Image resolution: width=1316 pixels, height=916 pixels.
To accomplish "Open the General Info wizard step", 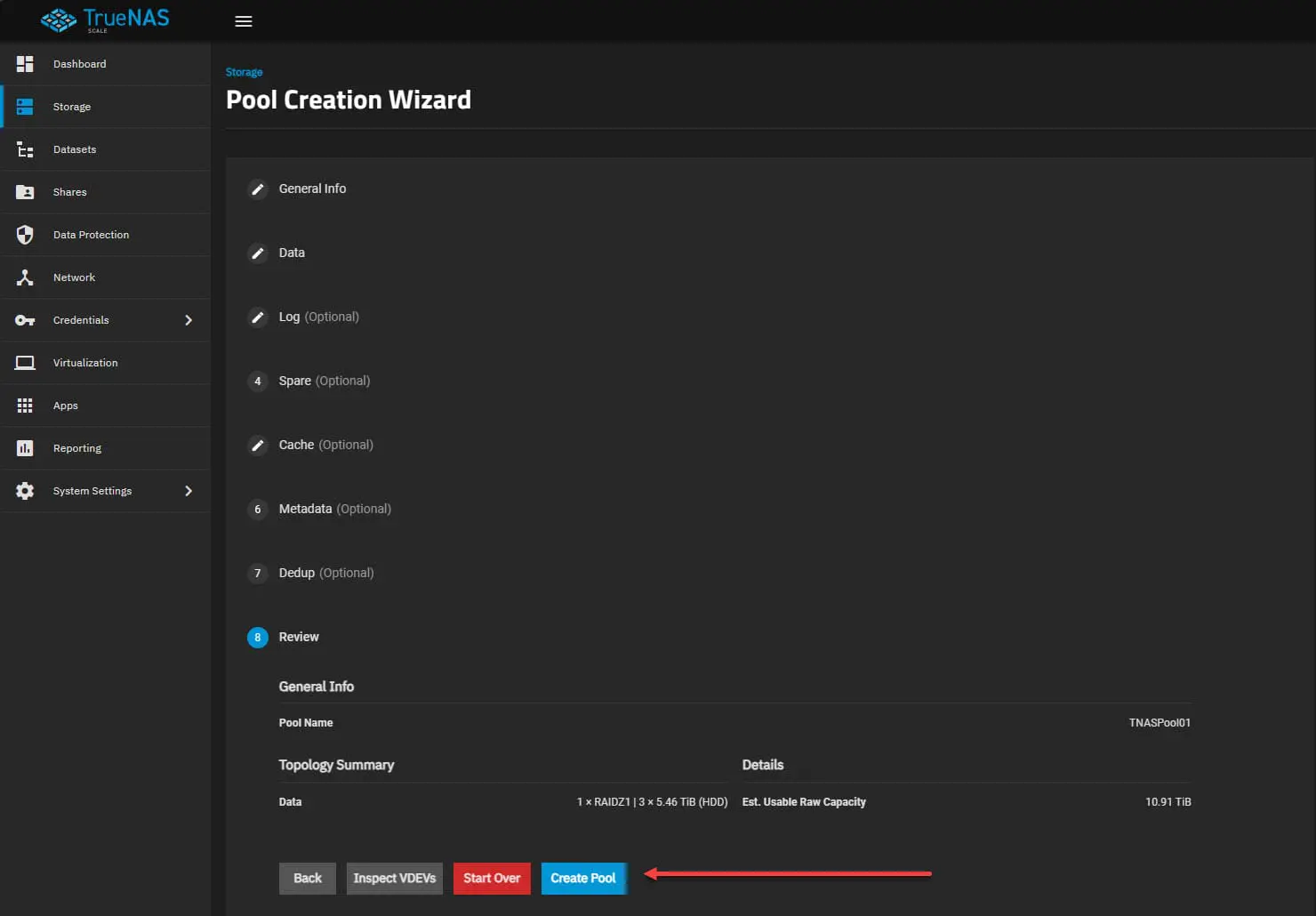I will [x=312, y=189].
